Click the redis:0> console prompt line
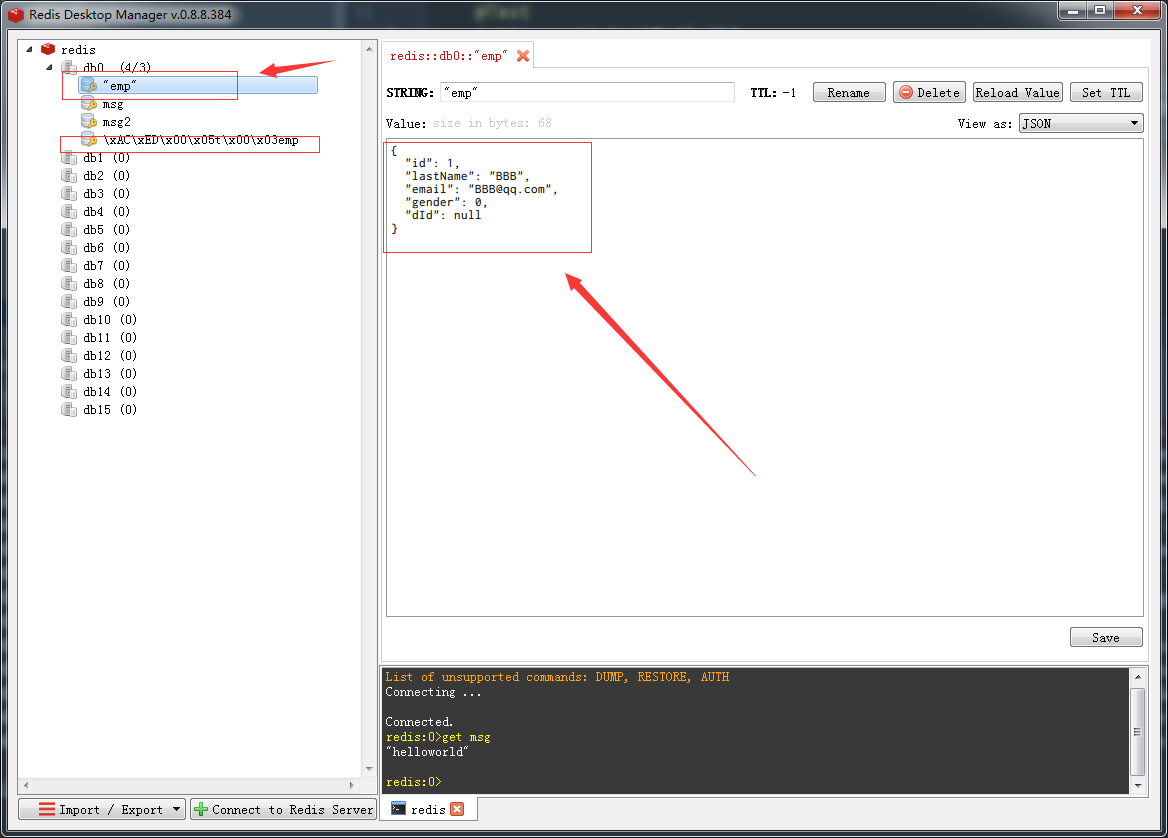This screenshot has width=1168, height=838. tap(413, 782)
